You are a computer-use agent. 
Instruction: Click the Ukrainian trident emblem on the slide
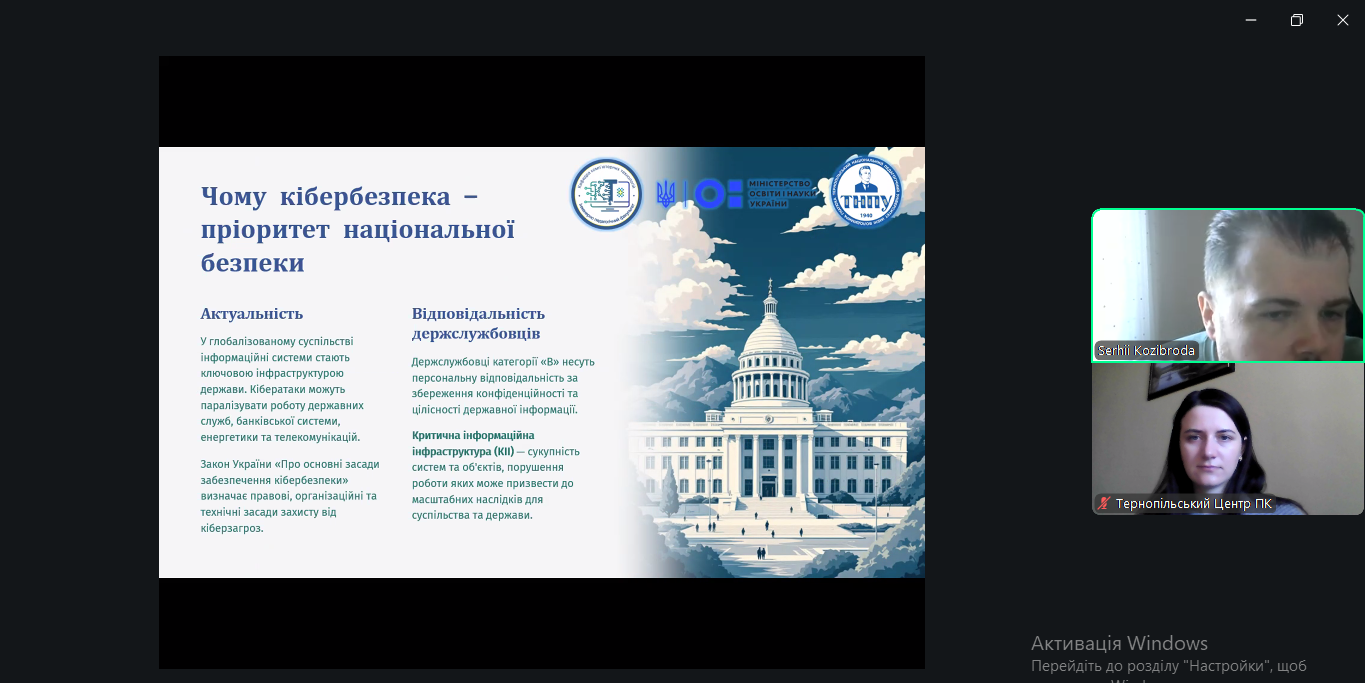[x=666, y=194]
